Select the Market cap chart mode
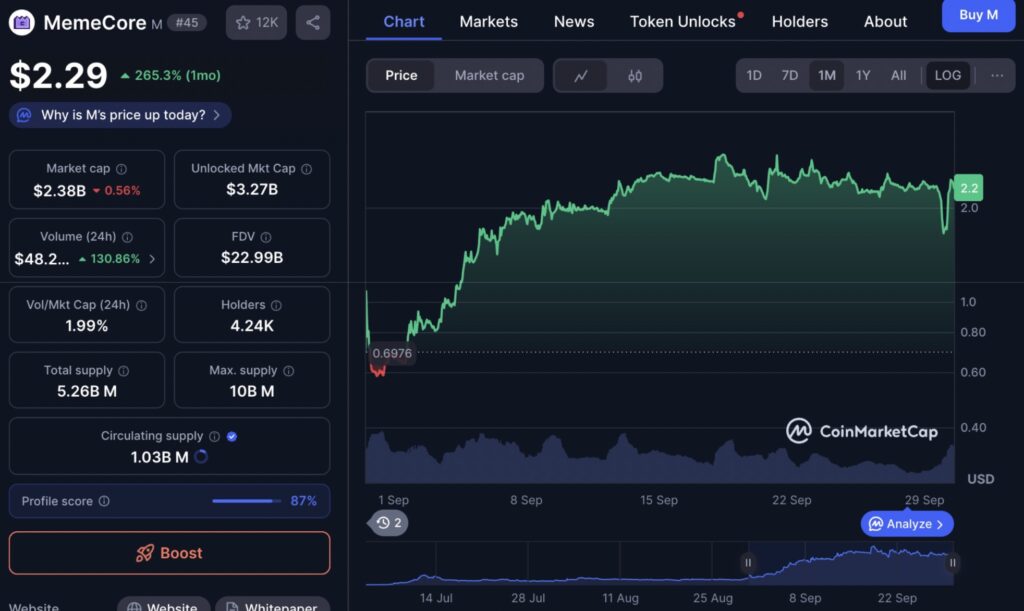This screenshot has width=1024, height=611. pyautogui.click(x=489, y=76)
